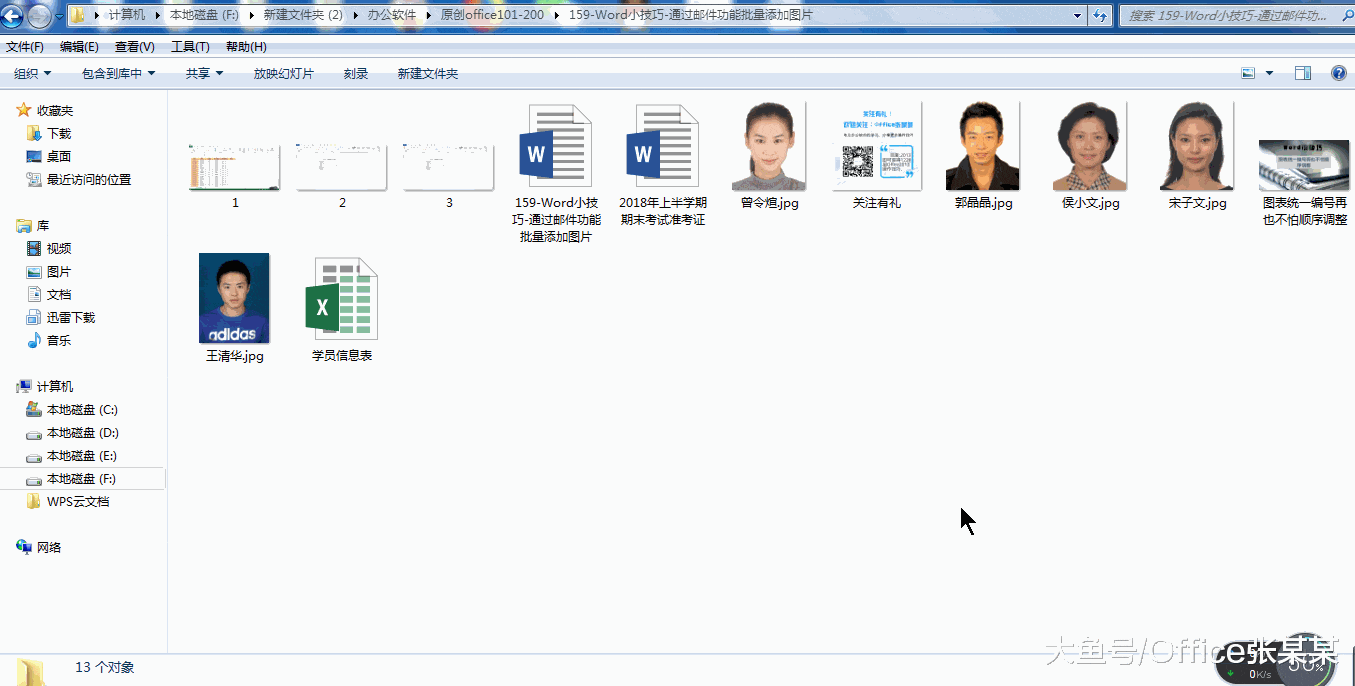Image resolution: width=1355 pixels, height=686 pixels.
Task: Open the 图片 library
Action: (x=59, y=271)
